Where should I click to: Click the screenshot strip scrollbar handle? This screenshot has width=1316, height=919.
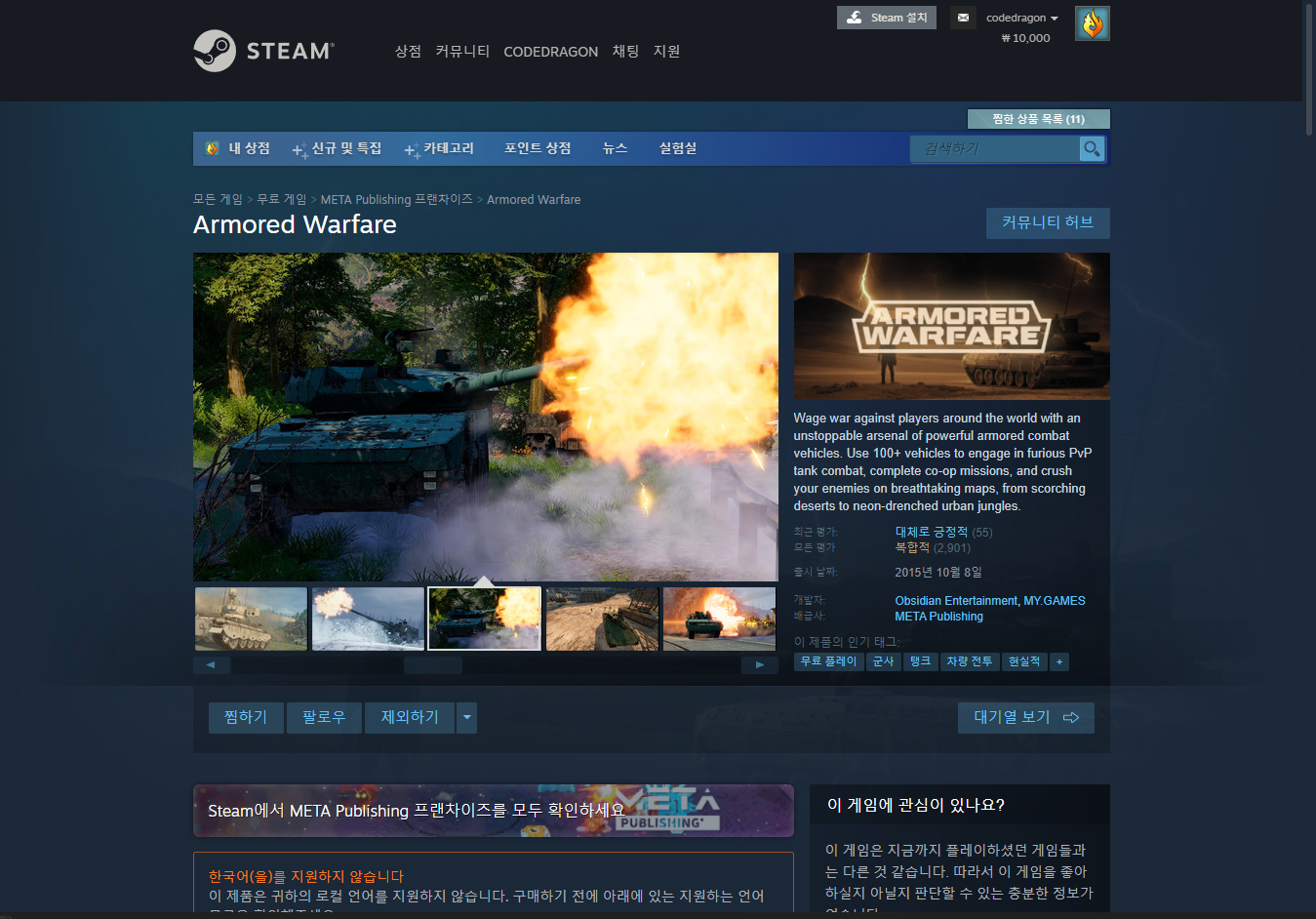(x=433, y=665)
